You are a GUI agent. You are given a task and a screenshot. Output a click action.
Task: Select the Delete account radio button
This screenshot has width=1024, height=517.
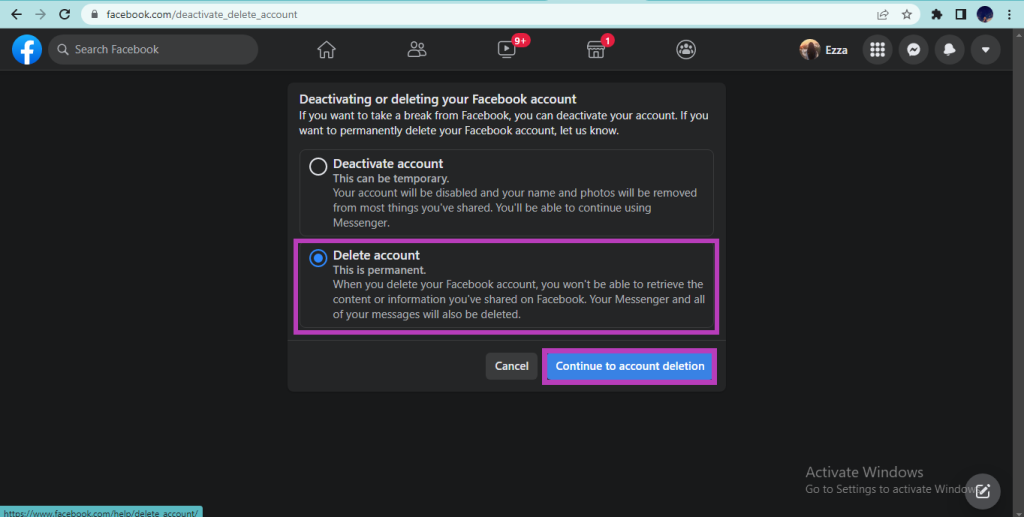(318, 258)
